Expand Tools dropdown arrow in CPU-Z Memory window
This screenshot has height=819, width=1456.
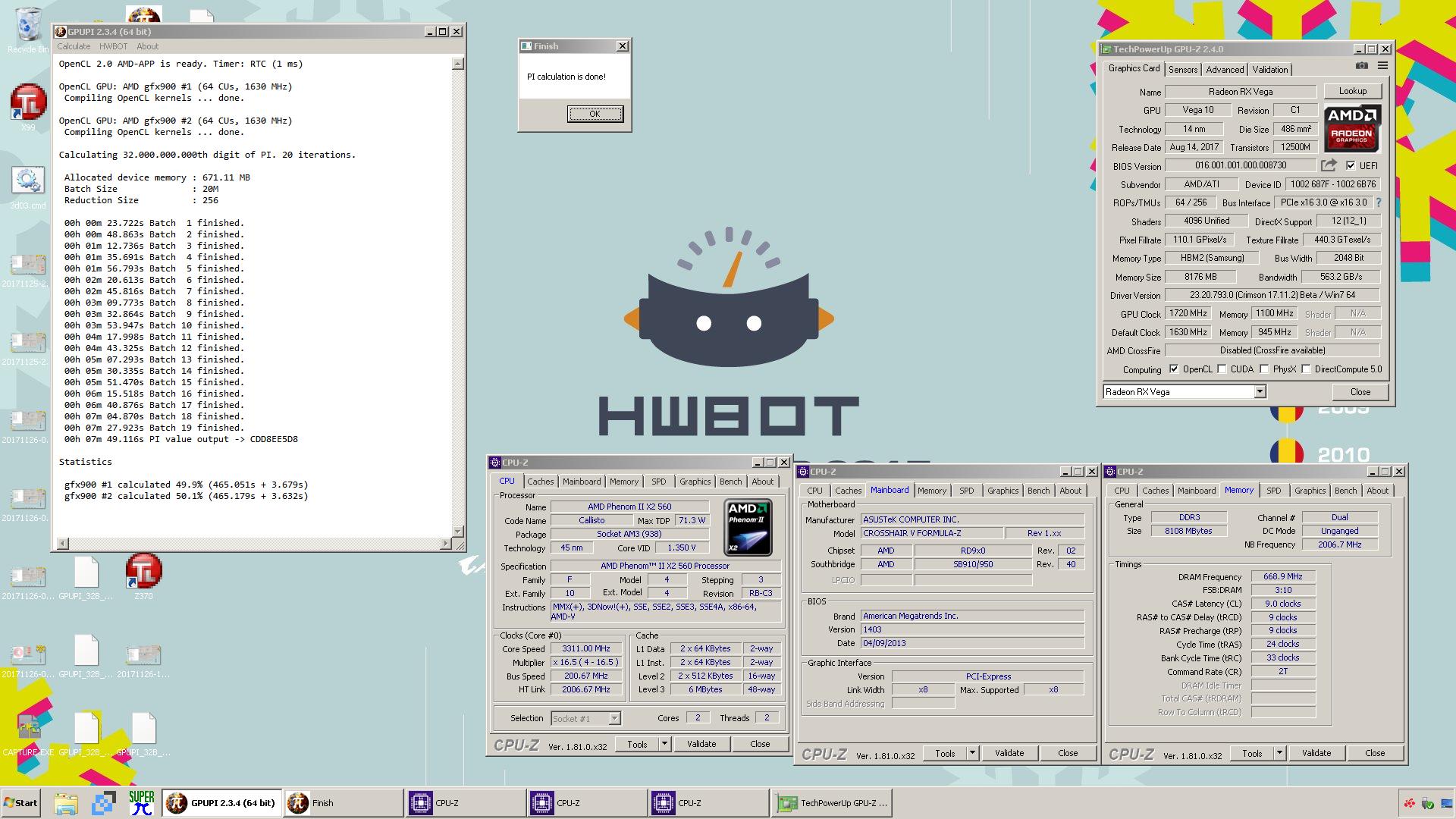[x=1279, y=753]
